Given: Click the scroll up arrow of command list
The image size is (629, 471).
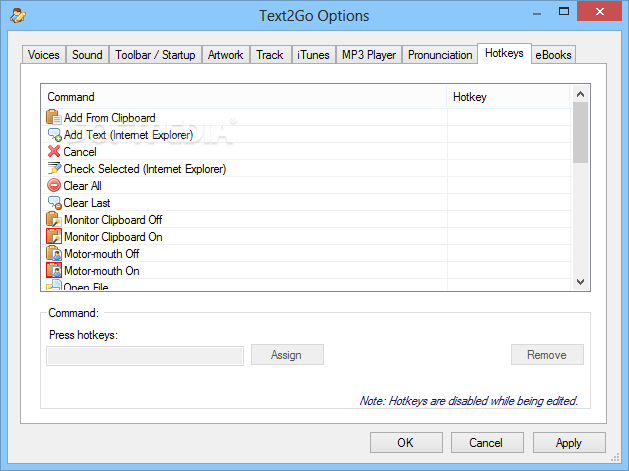Looking at the screenshot, I should click(580, 94).
